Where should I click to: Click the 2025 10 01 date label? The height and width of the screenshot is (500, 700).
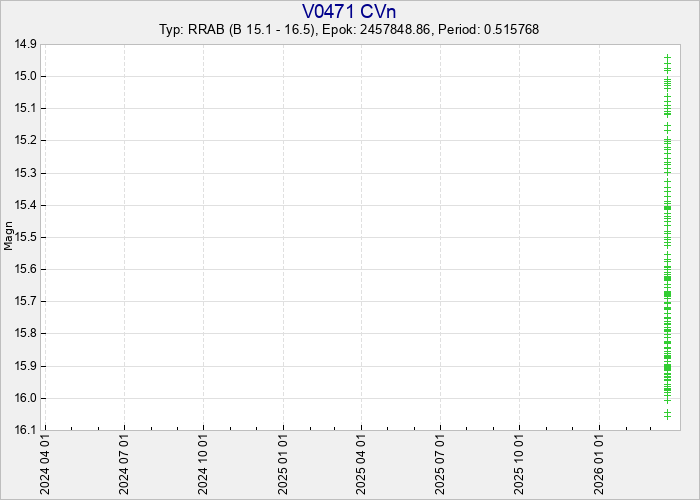click(x=519, y=465)
